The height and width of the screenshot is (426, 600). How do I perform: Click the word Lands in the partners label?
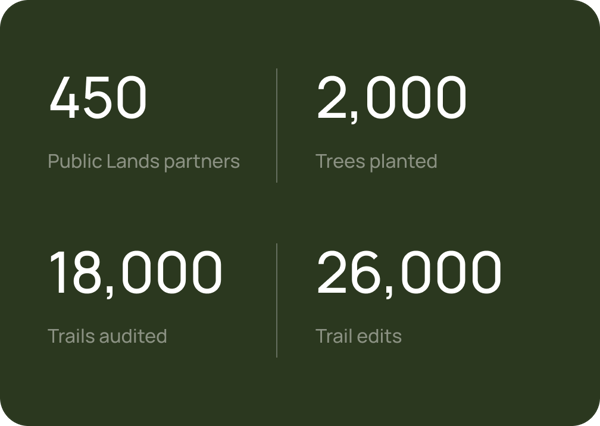[133, 161]
